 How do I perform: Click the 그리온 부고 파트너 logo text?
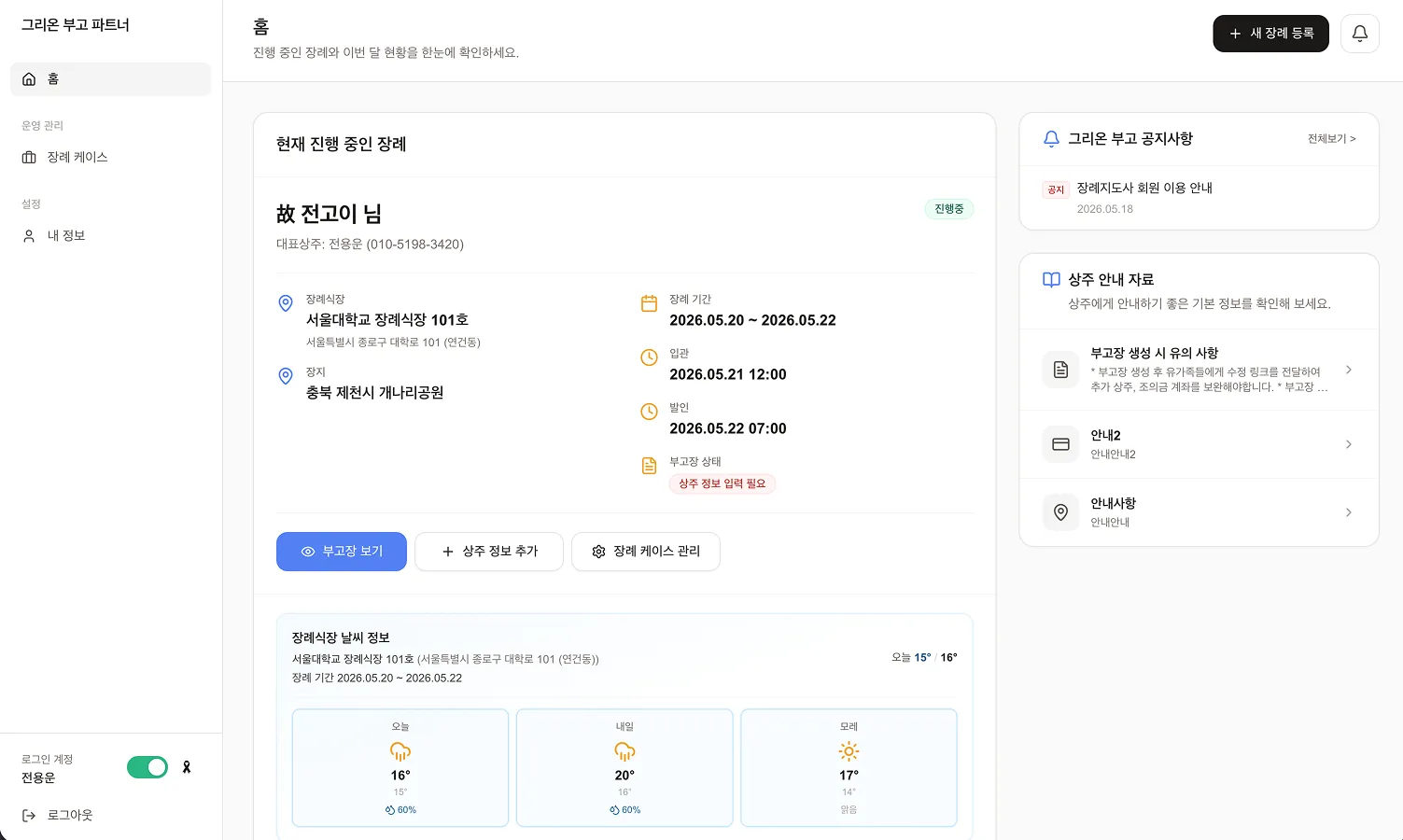[76, 25]
